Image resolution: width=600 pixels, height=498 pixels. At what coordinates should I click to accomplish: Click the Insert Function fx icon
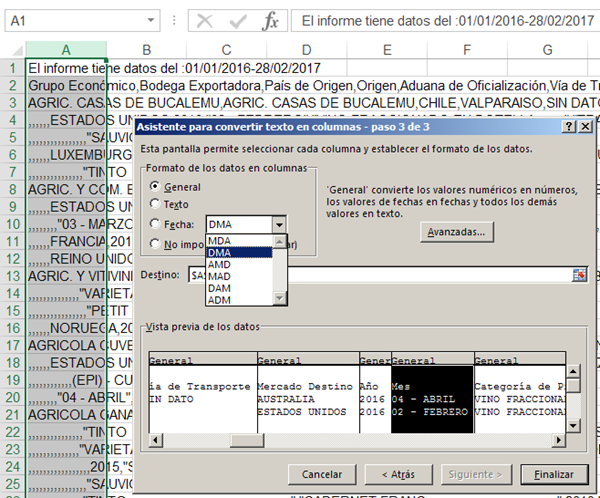pos(270,21)
